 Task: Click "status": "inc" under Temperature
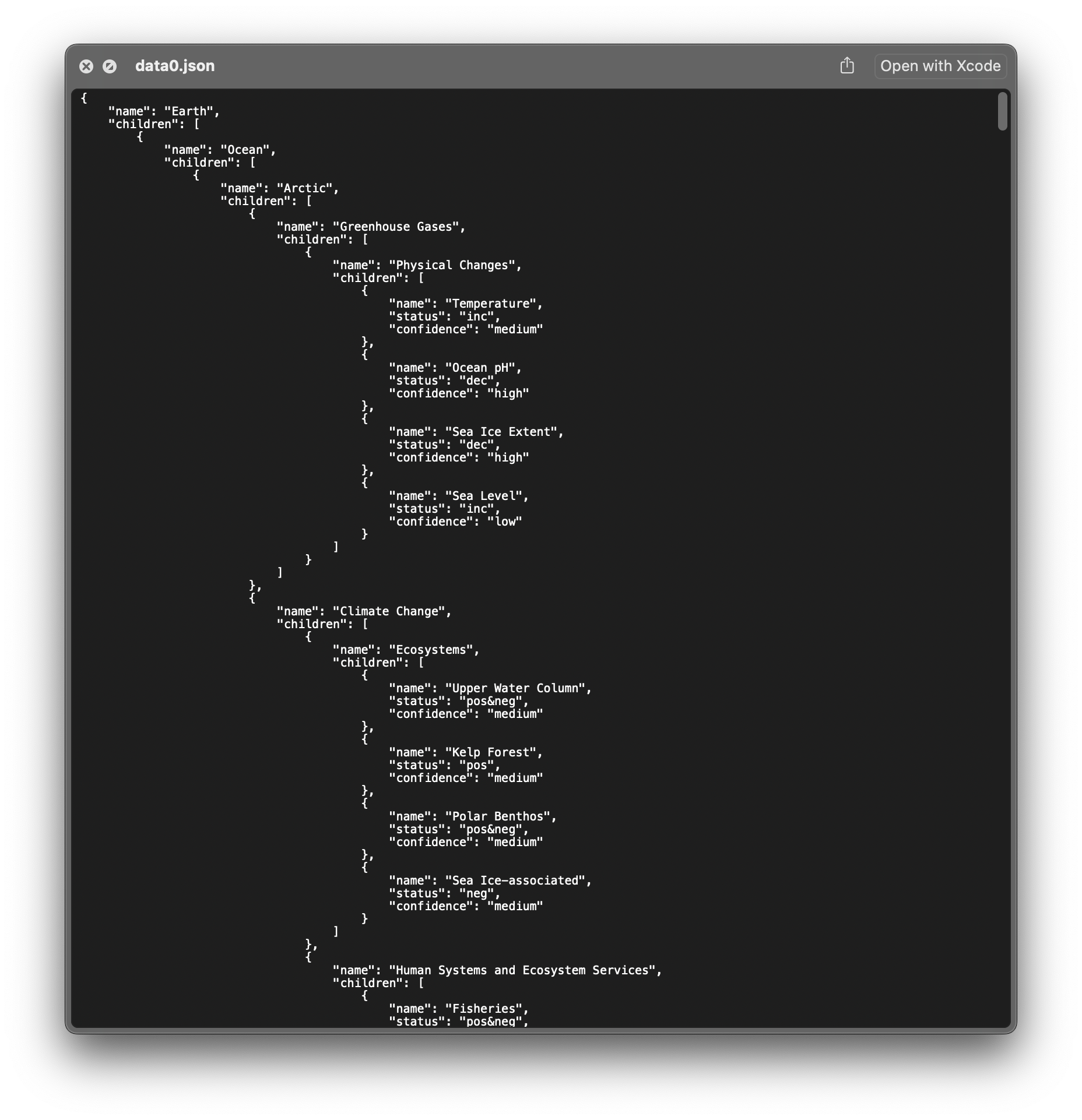pyautogui.click(x=444, y=316)
